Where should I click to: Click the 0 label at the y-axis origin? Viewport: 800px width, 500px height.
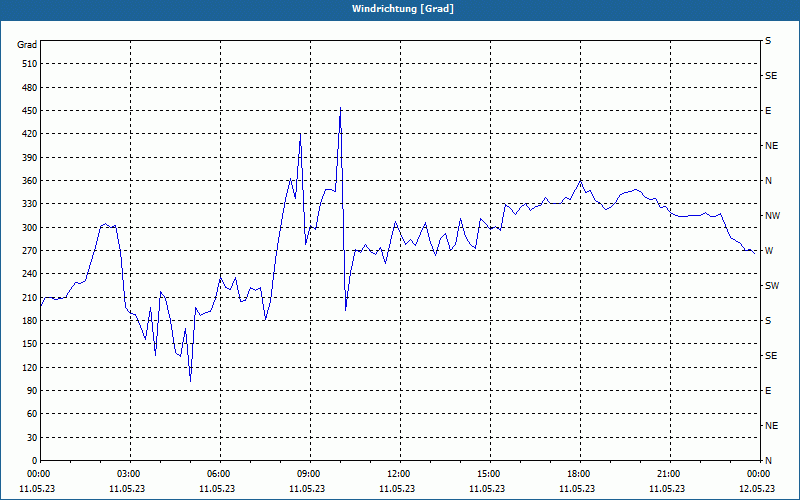pyautogui.click(x=35, y=461)
